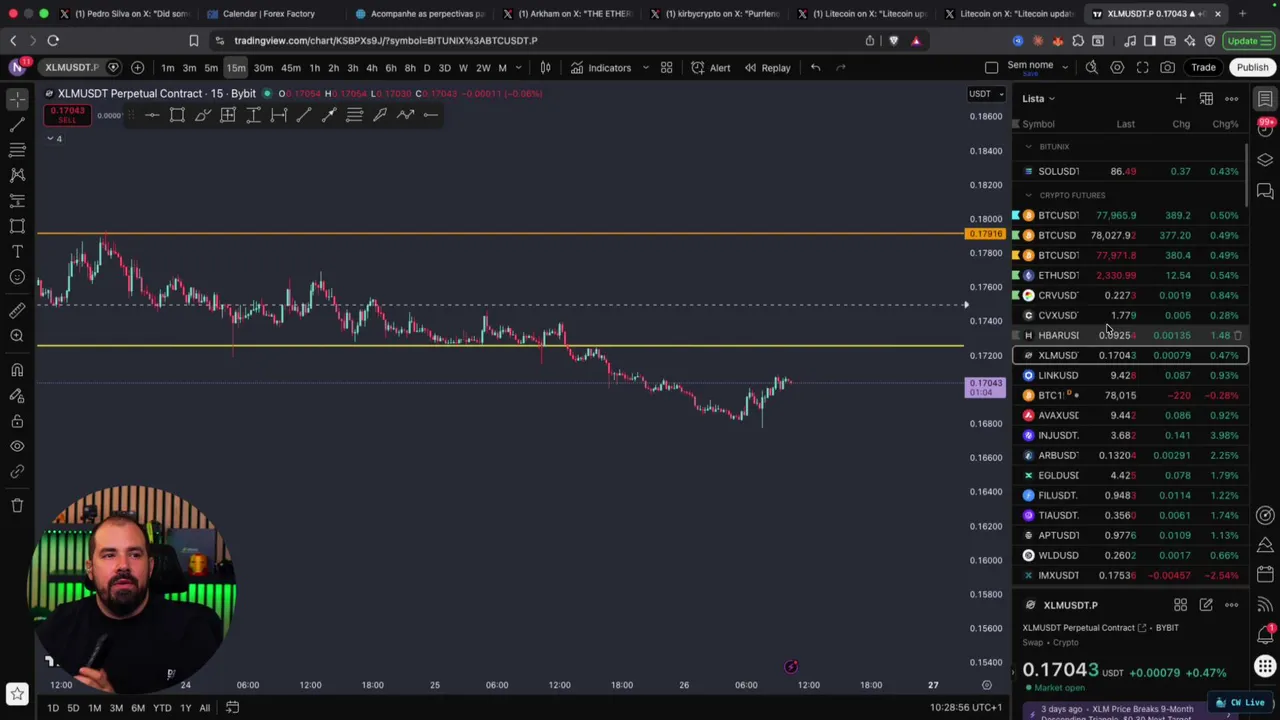Image resolution: width=1280 pixels, height=720 pixels.
Task: Expand the Lista watchlist dropdown
Action: (1039, 99)
